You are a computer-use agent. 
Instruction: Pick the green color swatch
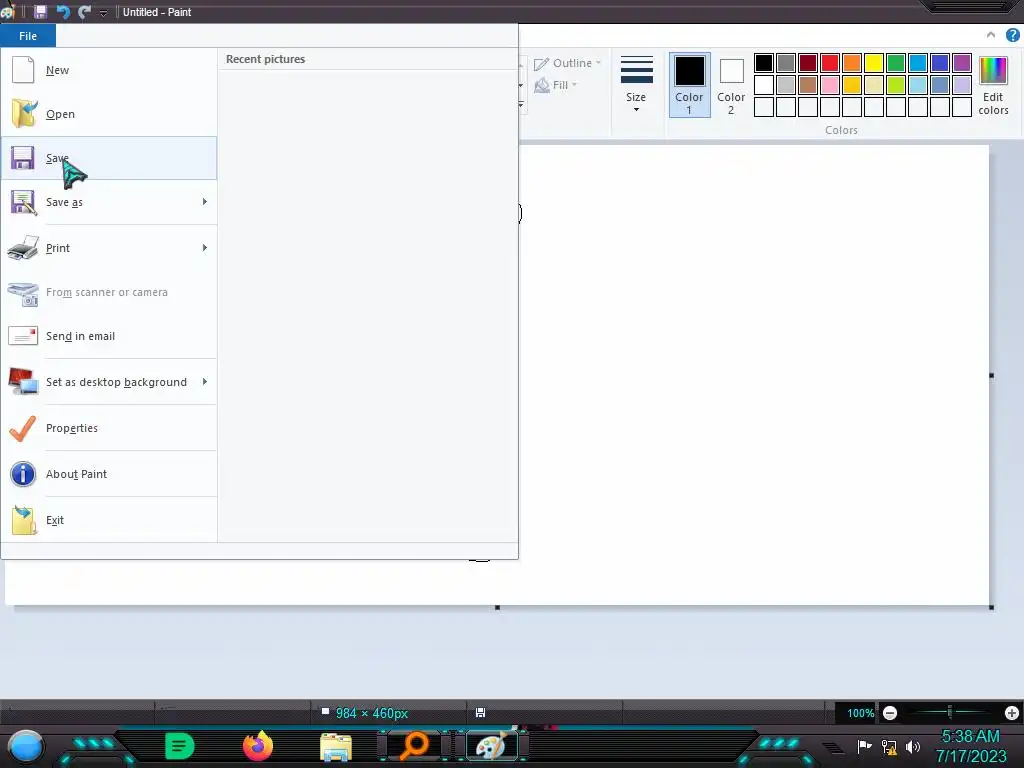896,63
